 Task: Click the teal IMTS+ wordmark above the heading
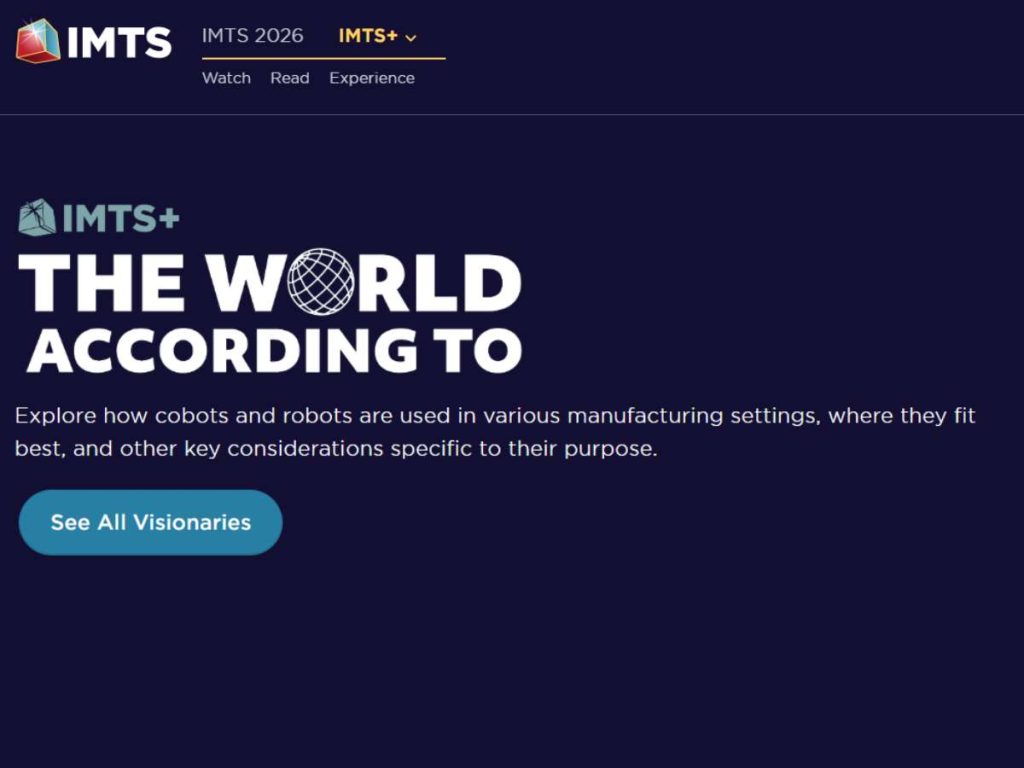[121, 218]
